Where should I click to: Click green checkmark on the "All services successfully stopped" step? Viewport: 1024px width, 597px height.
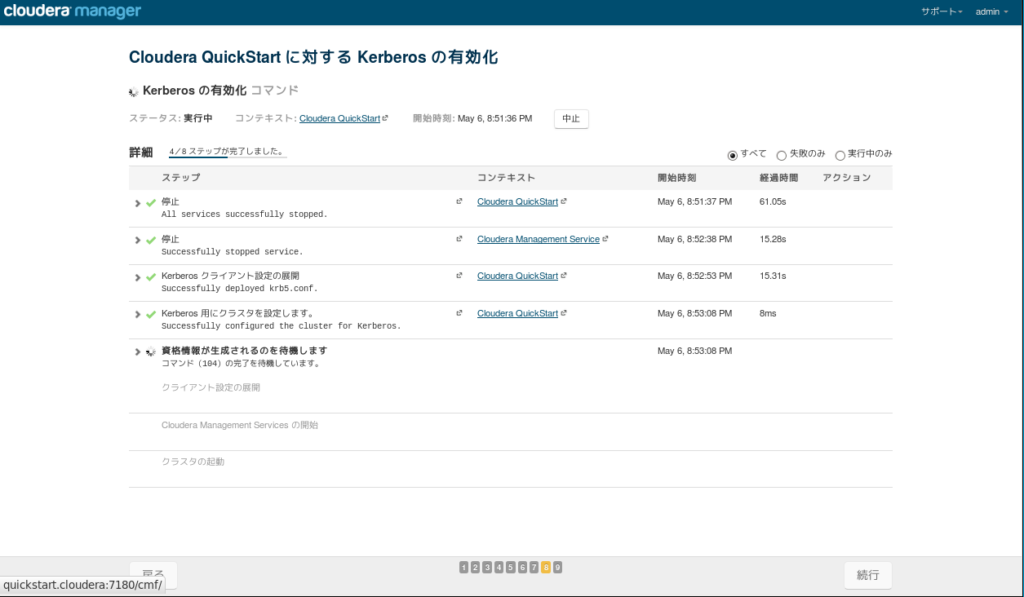[x=151, y=202]
